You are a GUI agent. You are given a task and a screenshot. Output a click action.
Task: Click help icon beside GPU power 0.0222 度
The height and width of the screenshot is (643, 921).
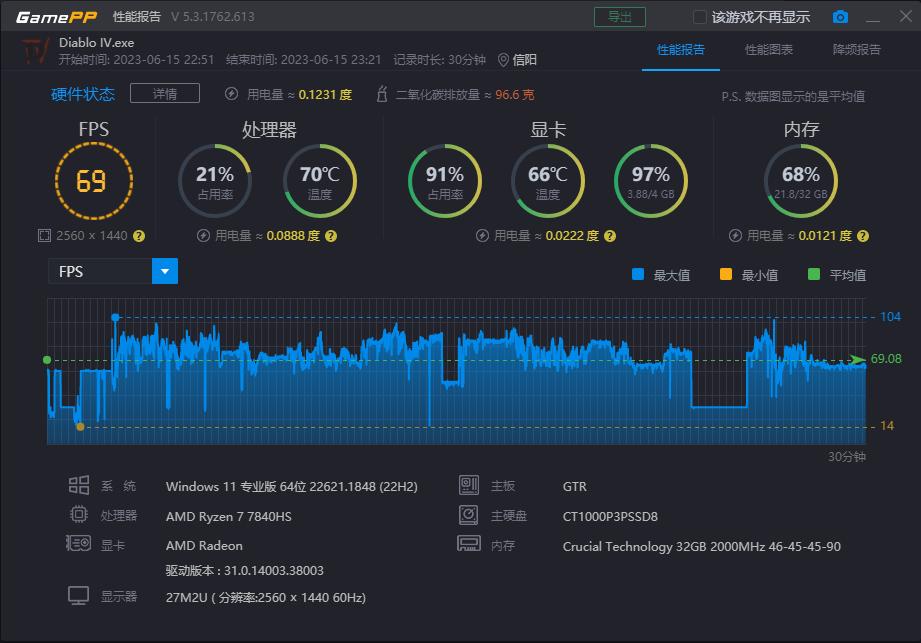coord(609,236)
